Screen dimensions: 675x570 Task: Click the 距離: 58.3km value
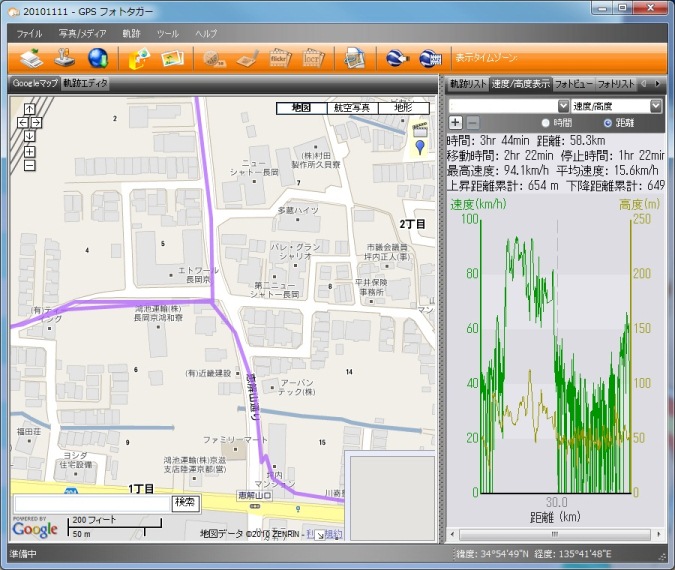click(571, 140)
